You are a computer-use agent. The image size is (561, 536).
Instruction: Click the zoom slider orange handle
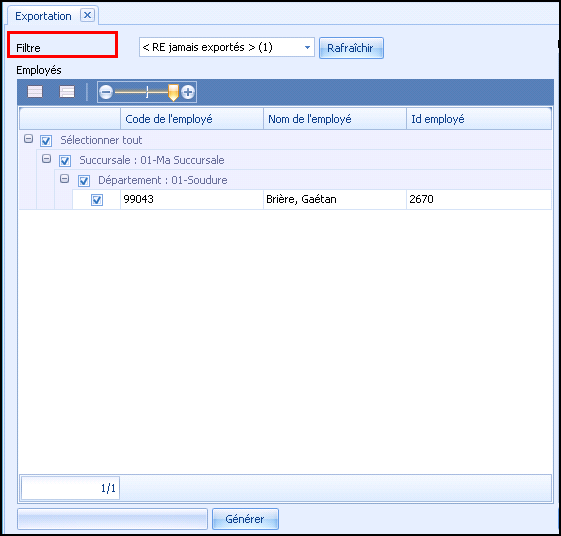pyautogui.click(x=173, y=93)
